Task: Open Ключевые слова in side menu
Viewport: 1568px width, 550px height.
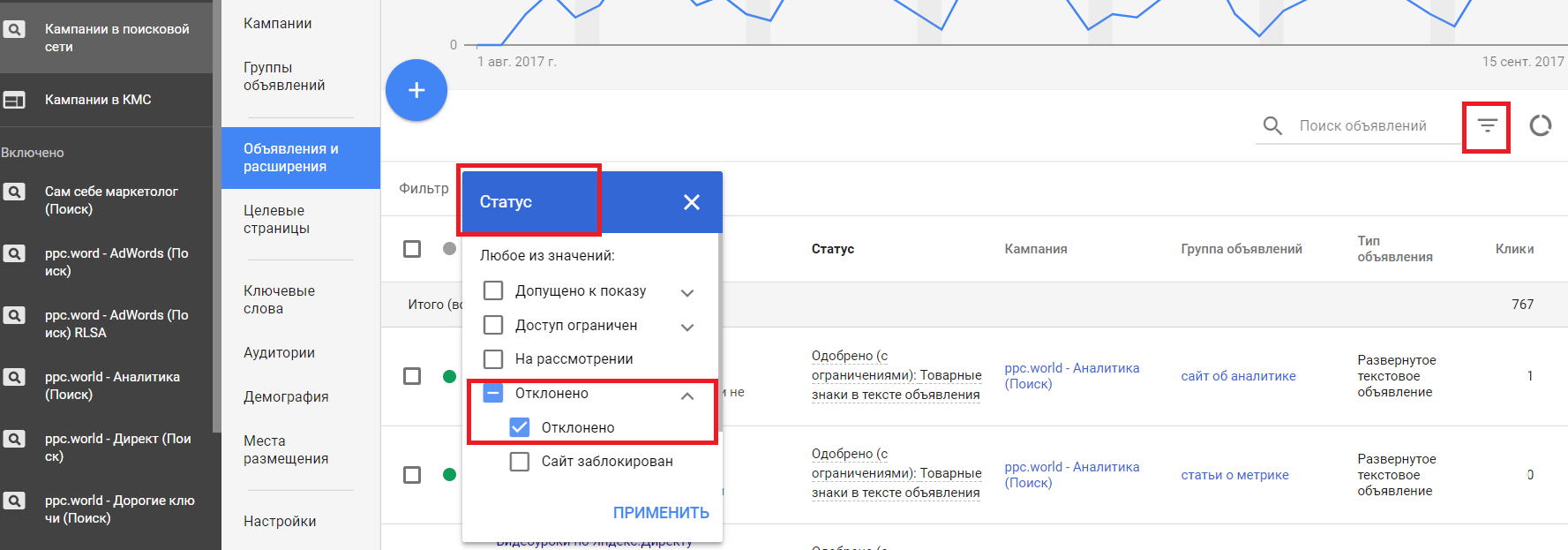Action: pos(279,300)
